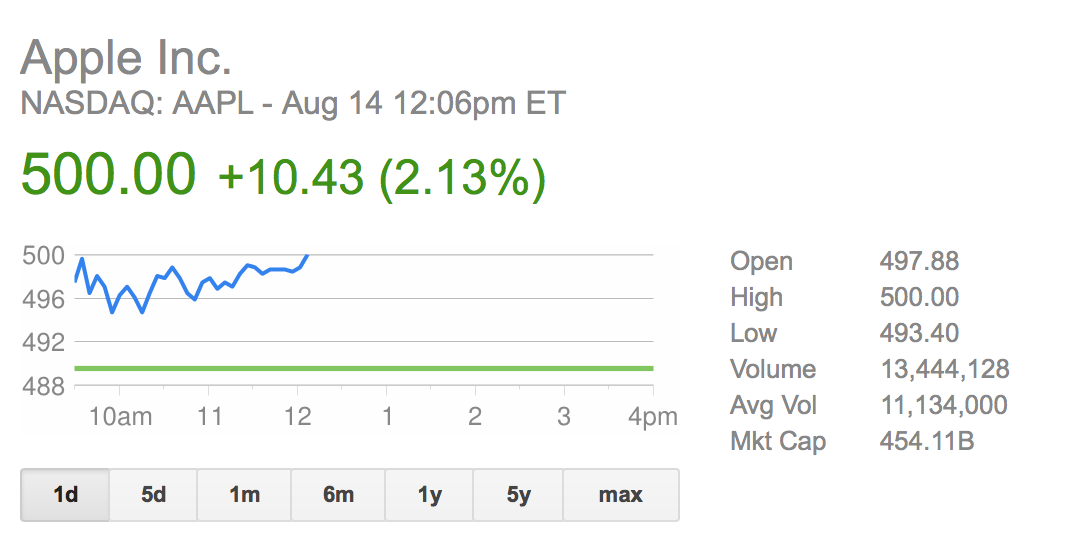Image resolution: width=1088 pixels, height=552 pixels.
Task: Show the max history range
Action: point(620,495)
